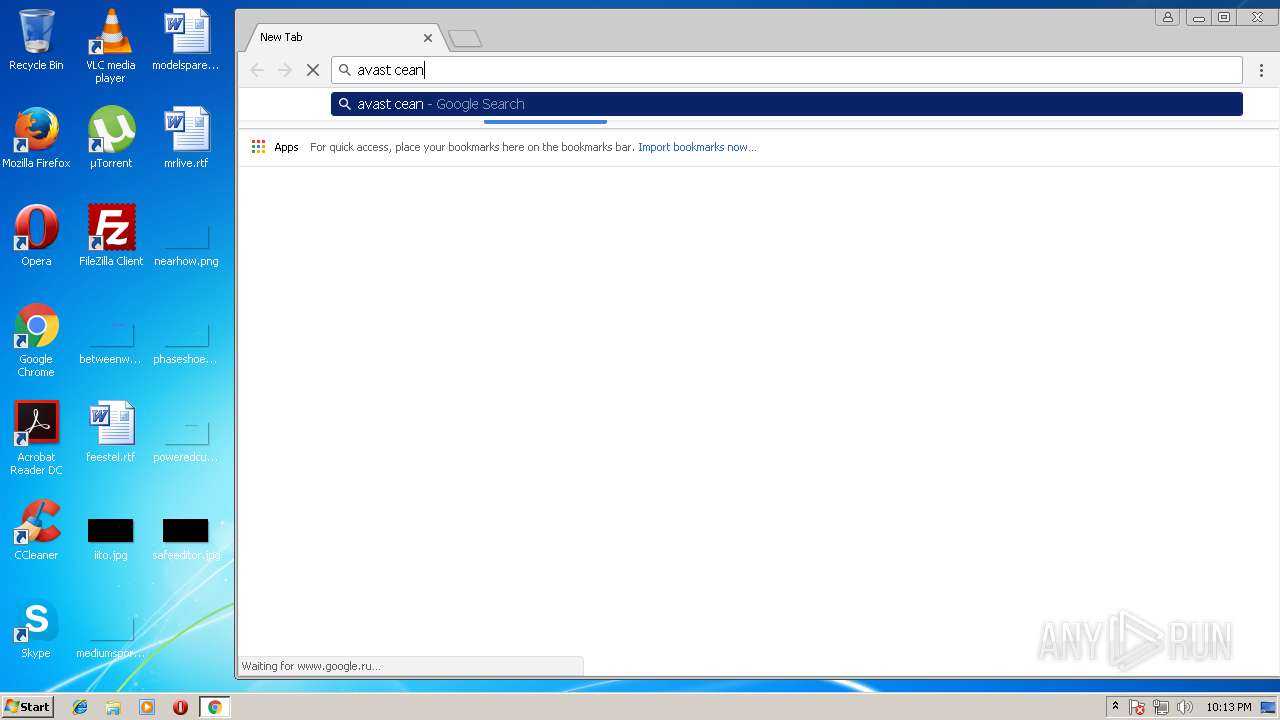The image size is (1280, 720).
Task: Open the modelspare Word document icon
Action: 186,40
